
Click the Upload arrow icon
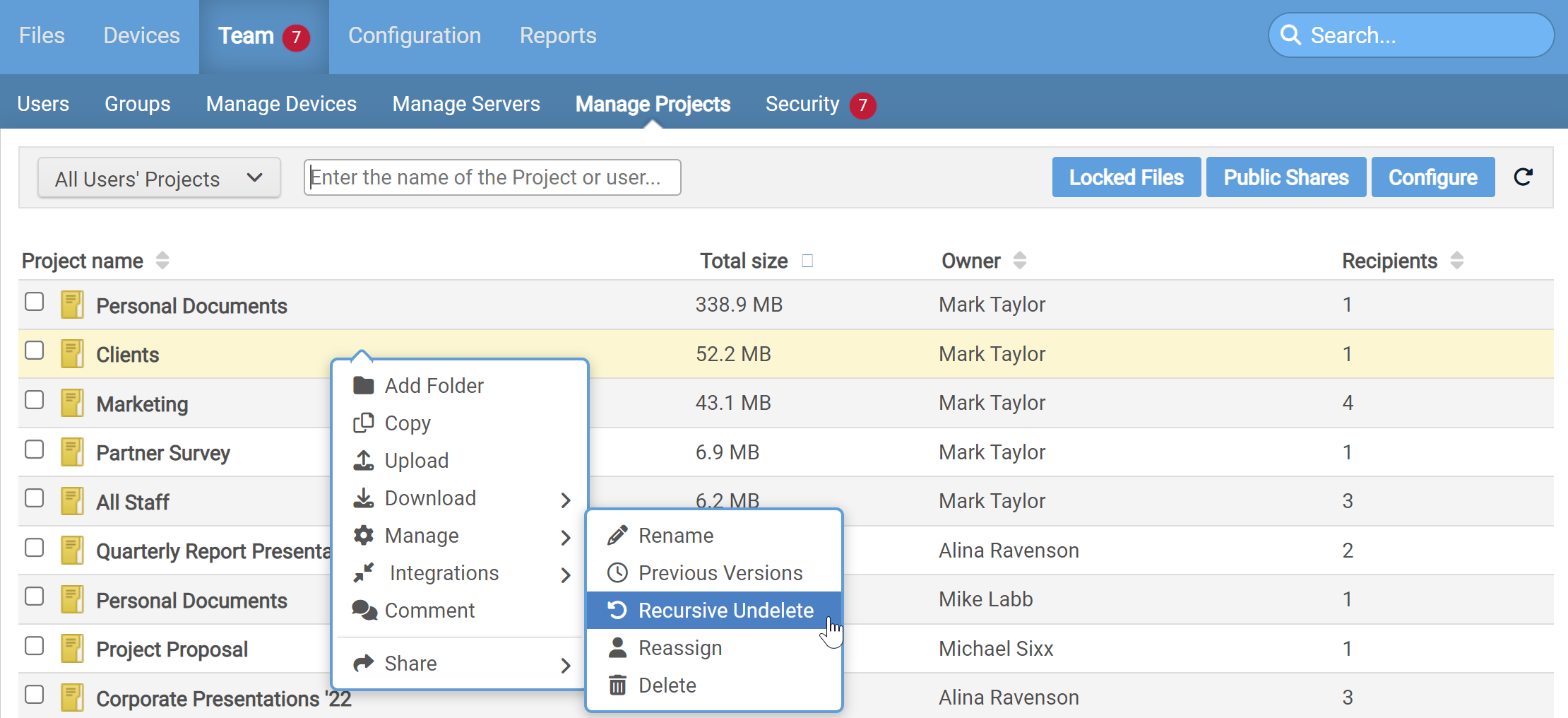[363, 460]
